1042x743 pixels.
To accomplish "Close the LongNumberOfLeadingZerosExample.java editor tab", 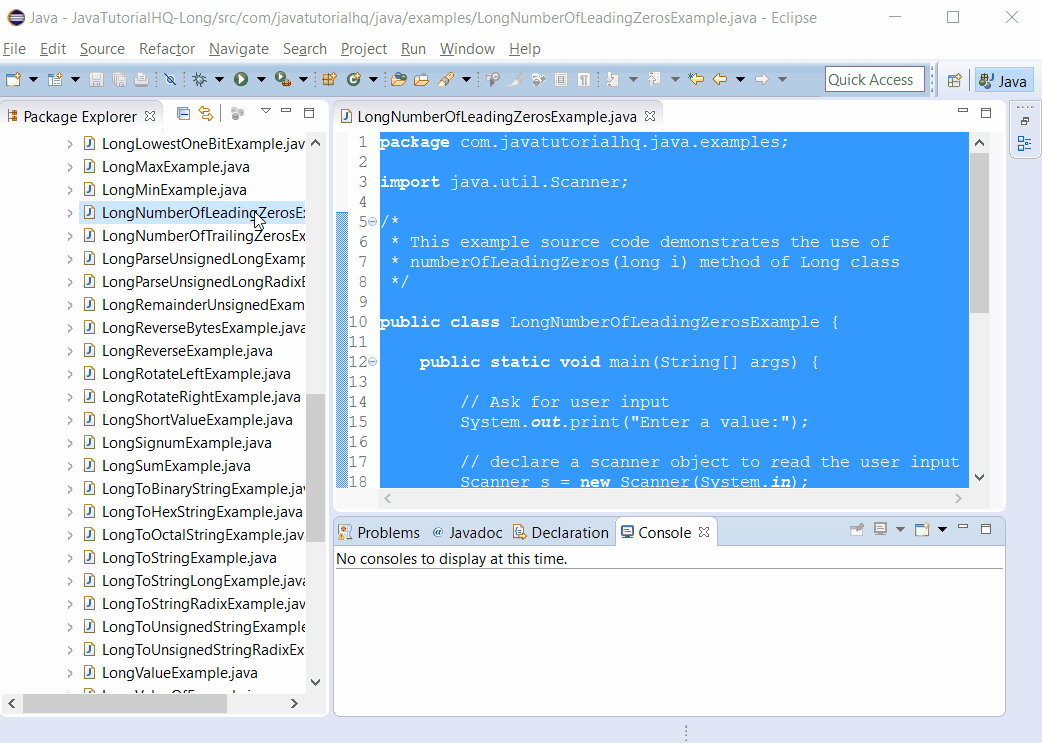I will point(650,116).
